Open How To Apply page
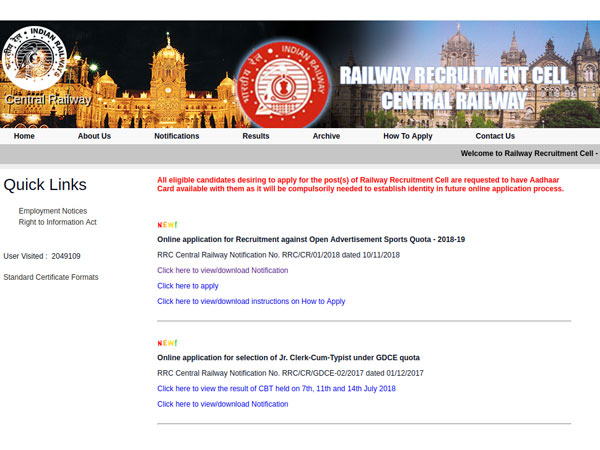Viewport: 600px width, 450px height. coord(408,136)
